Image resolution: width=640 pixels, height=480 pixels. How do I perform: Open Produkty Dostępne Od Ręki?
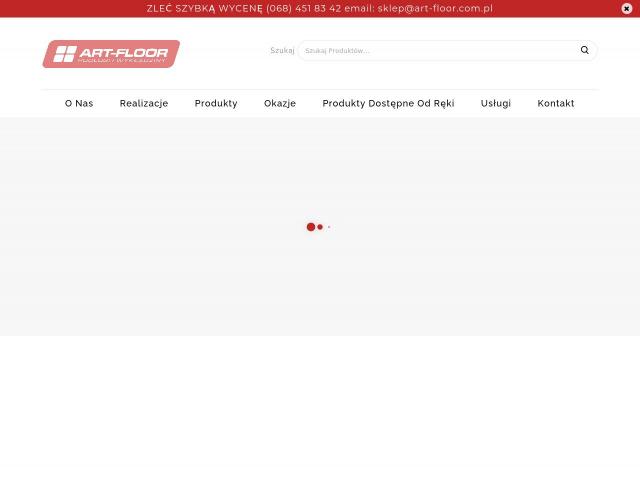388,103
